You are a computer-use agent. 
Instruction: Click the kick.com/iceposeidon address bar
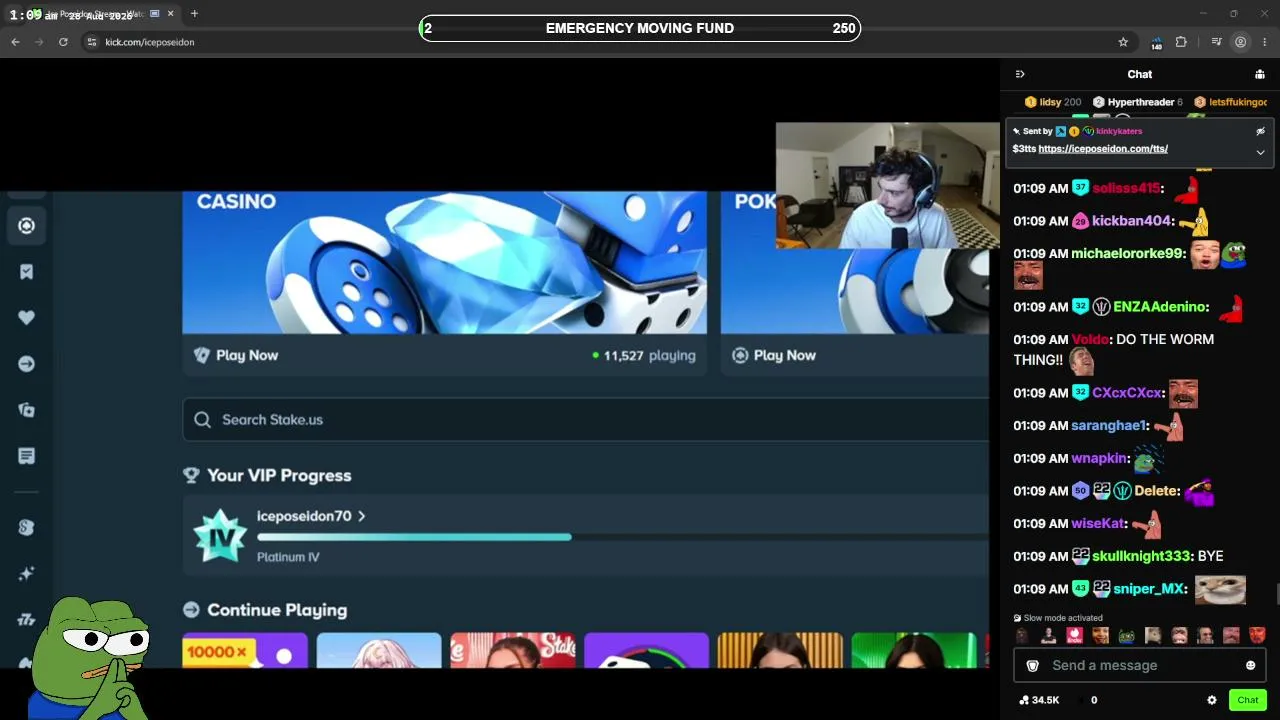(x=600, y=42)
